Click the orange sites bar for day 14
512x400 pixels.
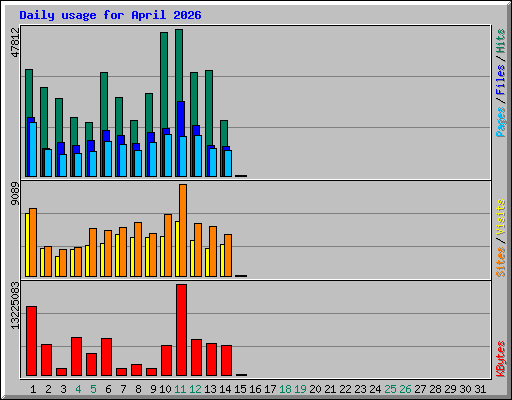(x=228, y=255)
